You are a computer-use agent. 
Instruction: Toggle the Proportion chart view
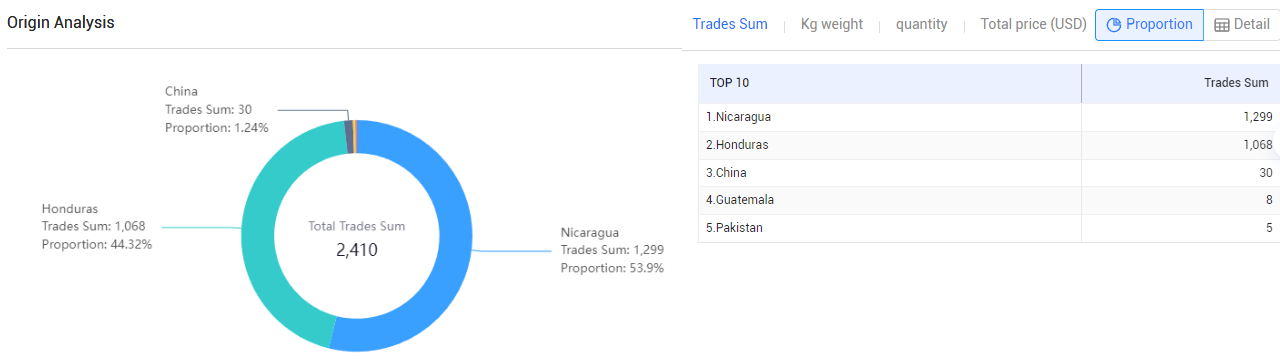pos(1149,25)
